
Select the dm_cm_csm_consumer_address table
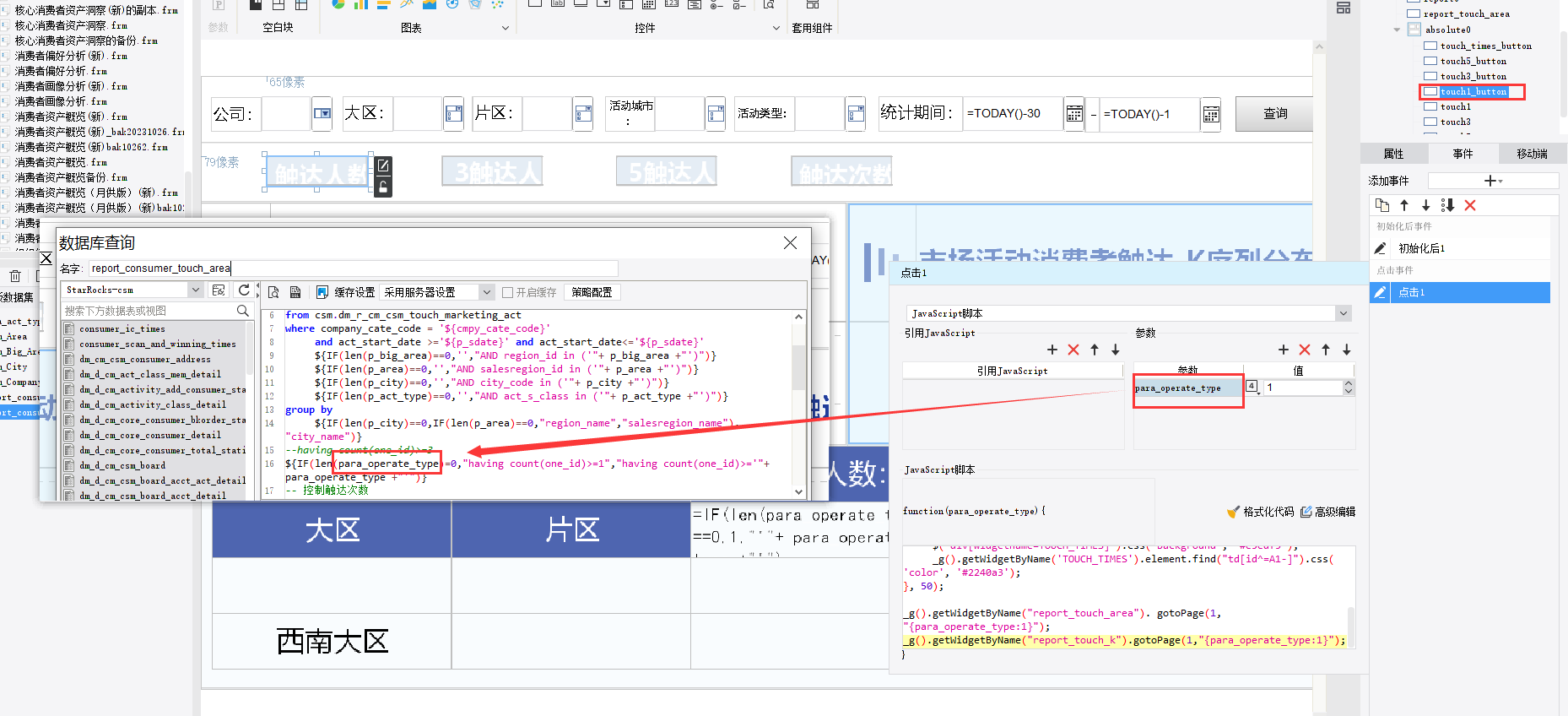[145, 359]
